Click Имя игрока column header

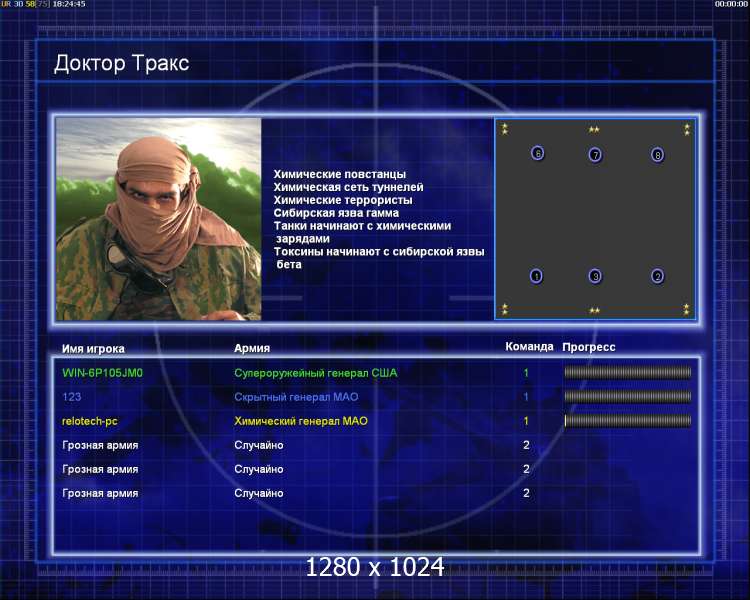93,349
